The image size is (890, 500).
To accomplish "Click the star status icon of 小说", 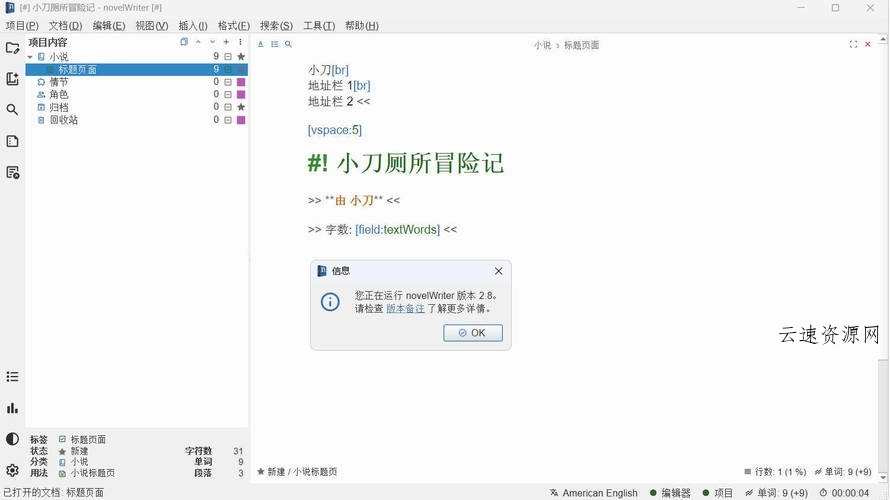I will click(241, 57).
